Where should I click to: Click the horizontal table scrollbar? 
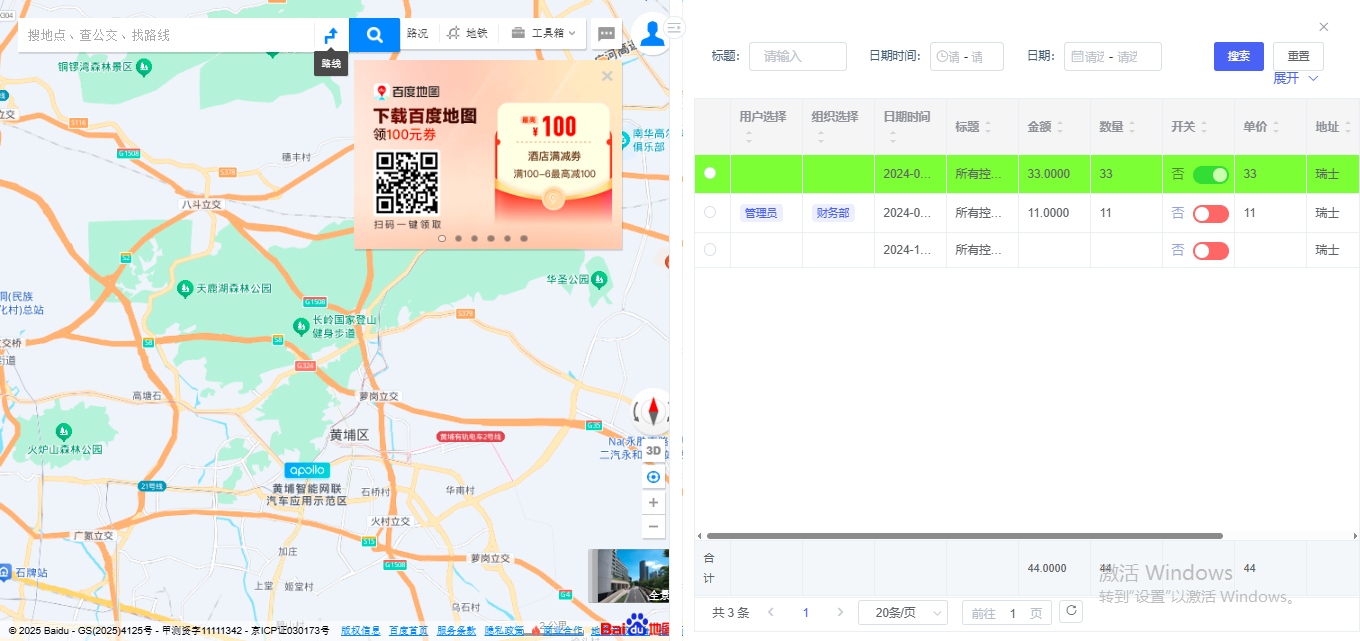pyautogui.click(x=960, y=536)
